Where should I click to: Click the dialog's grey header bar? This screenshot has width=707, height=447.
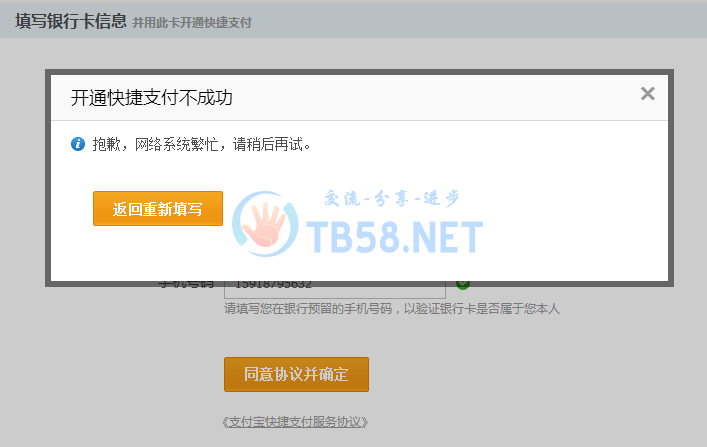pos(359,98)
